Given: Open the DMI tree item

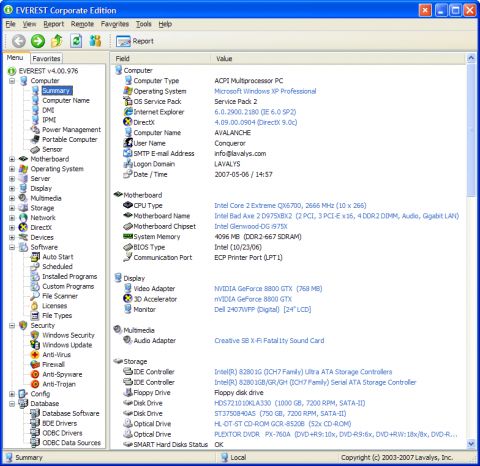Looking at the screenshot, I should point(48,110).
